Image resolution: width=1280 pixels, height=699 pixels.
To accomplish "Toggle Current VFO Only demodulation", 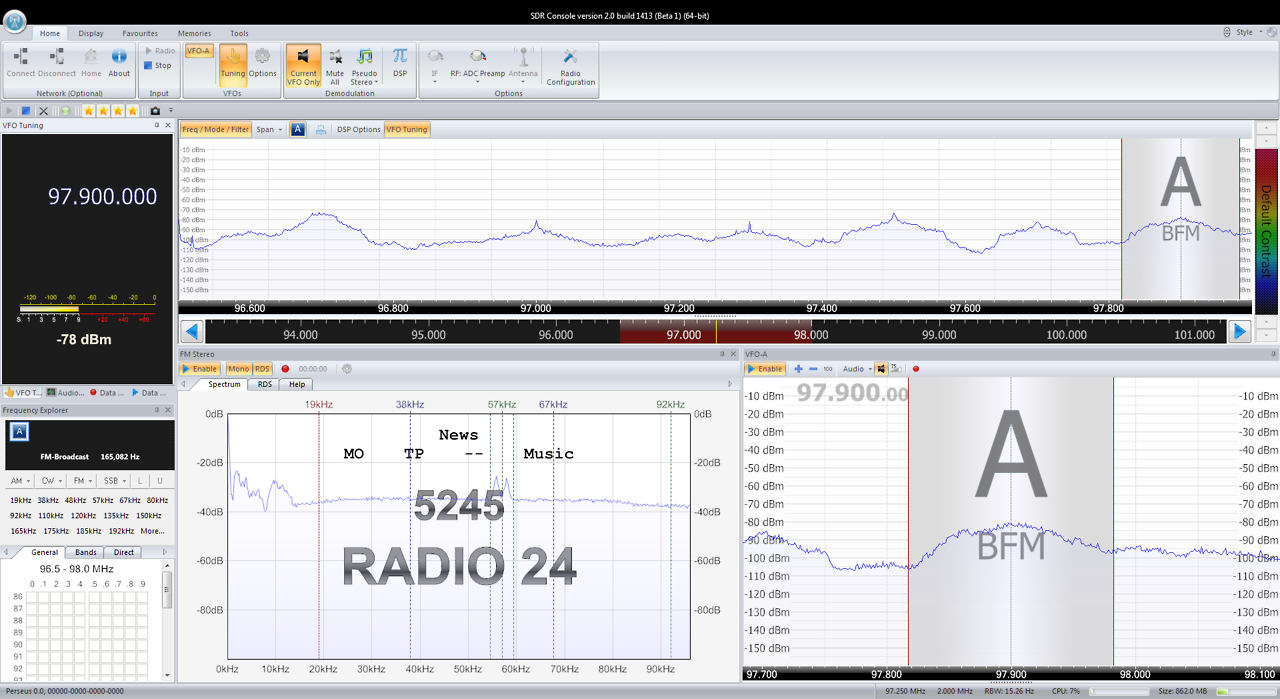I will pos(303,66).
